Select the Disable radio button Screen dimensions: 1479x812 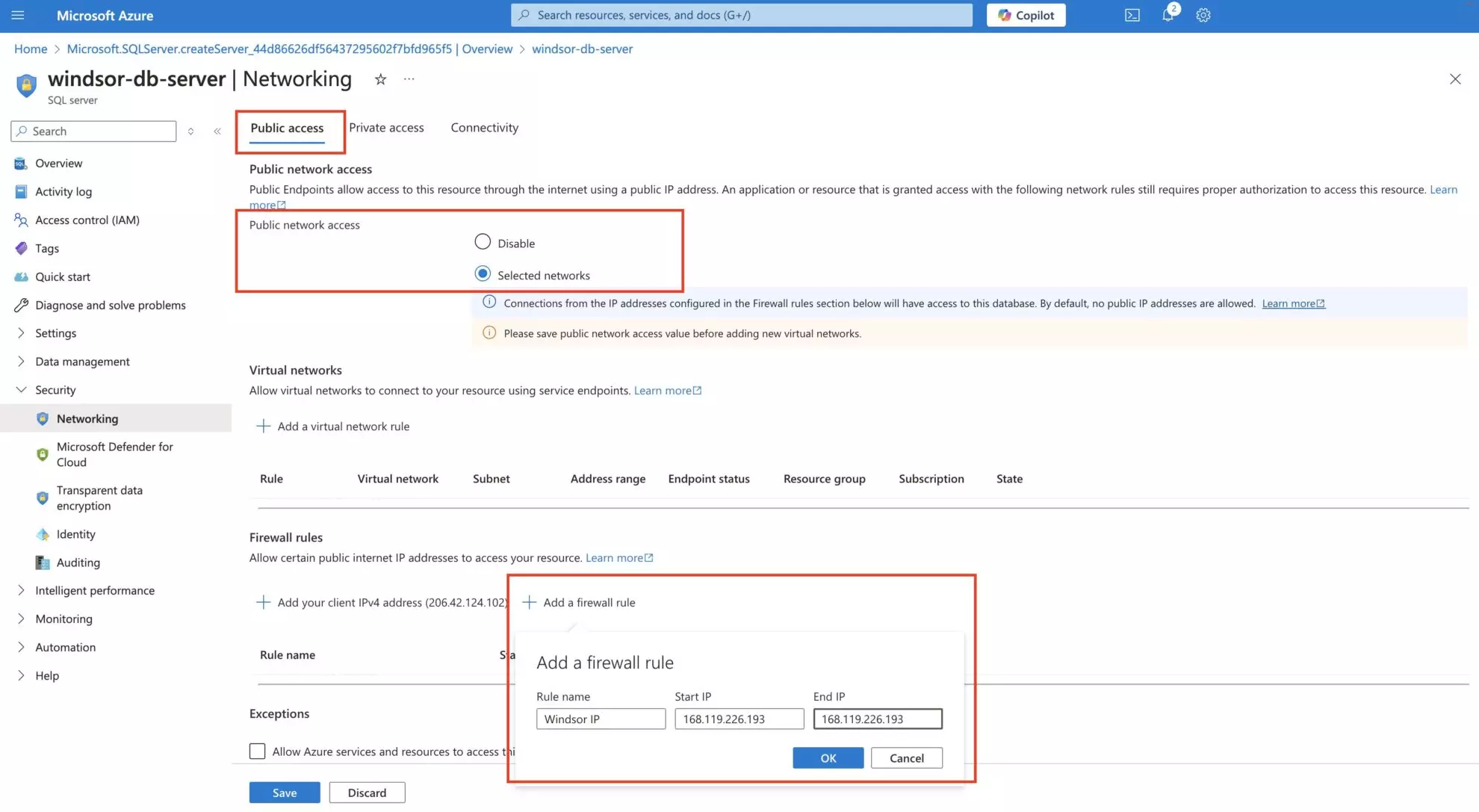coord(483,242)
